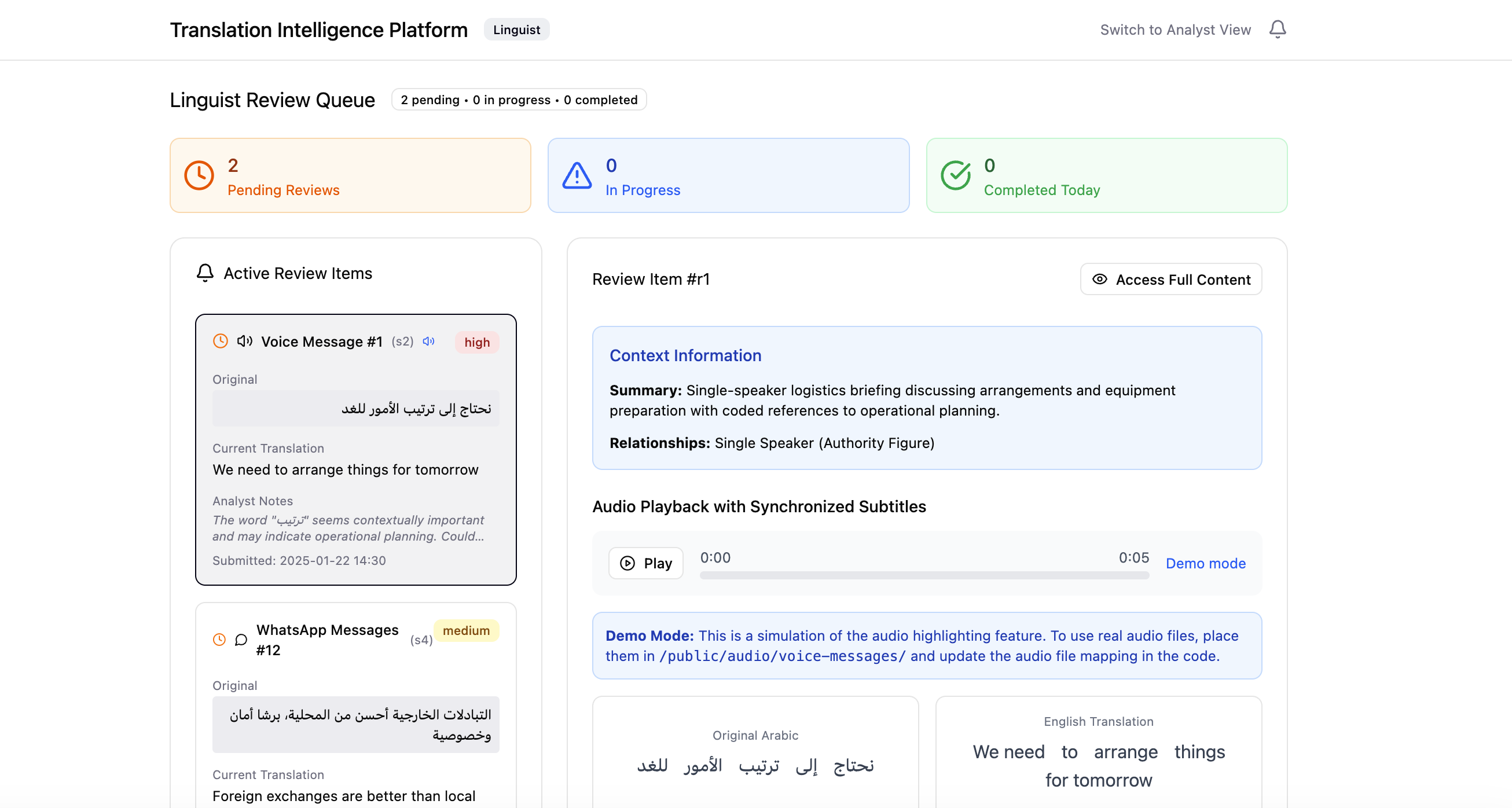The image size is (1512, 808).
Task: Click the eye icon in Access Full Content
Action: point(1099,280)
